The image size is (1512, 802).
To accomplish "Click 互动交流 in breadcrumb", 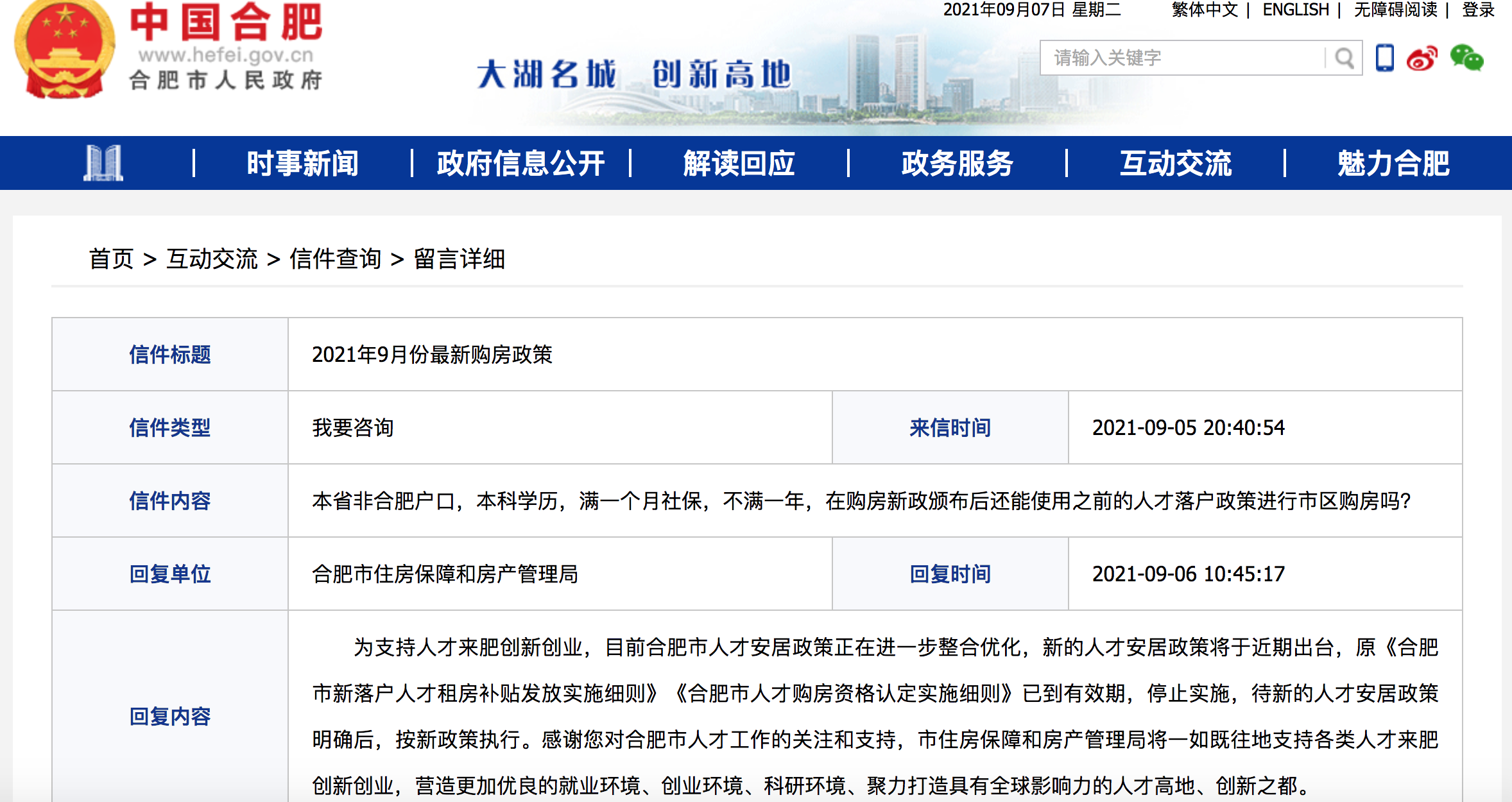I will point(212,259).
